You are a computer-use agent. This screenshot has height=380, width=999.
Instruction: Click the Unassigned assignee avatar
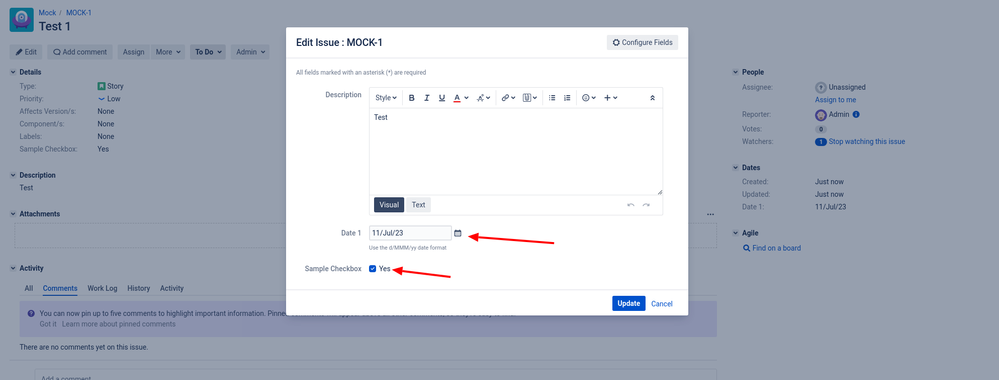pyautogui.click(x=821, y=87)
